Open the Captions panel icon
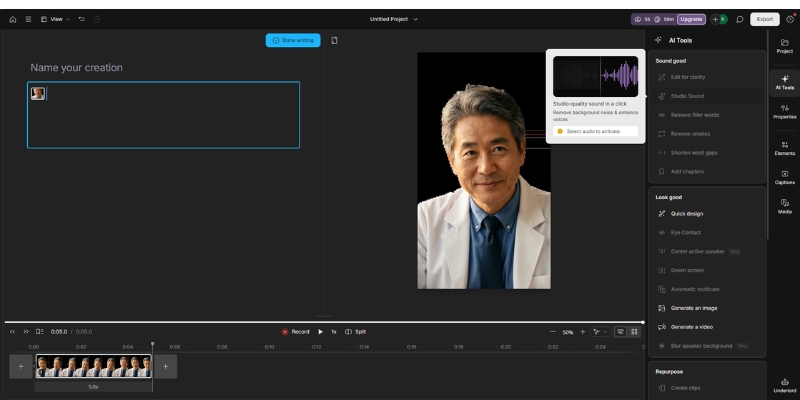The image size is (800, 400). pos(785,176)
